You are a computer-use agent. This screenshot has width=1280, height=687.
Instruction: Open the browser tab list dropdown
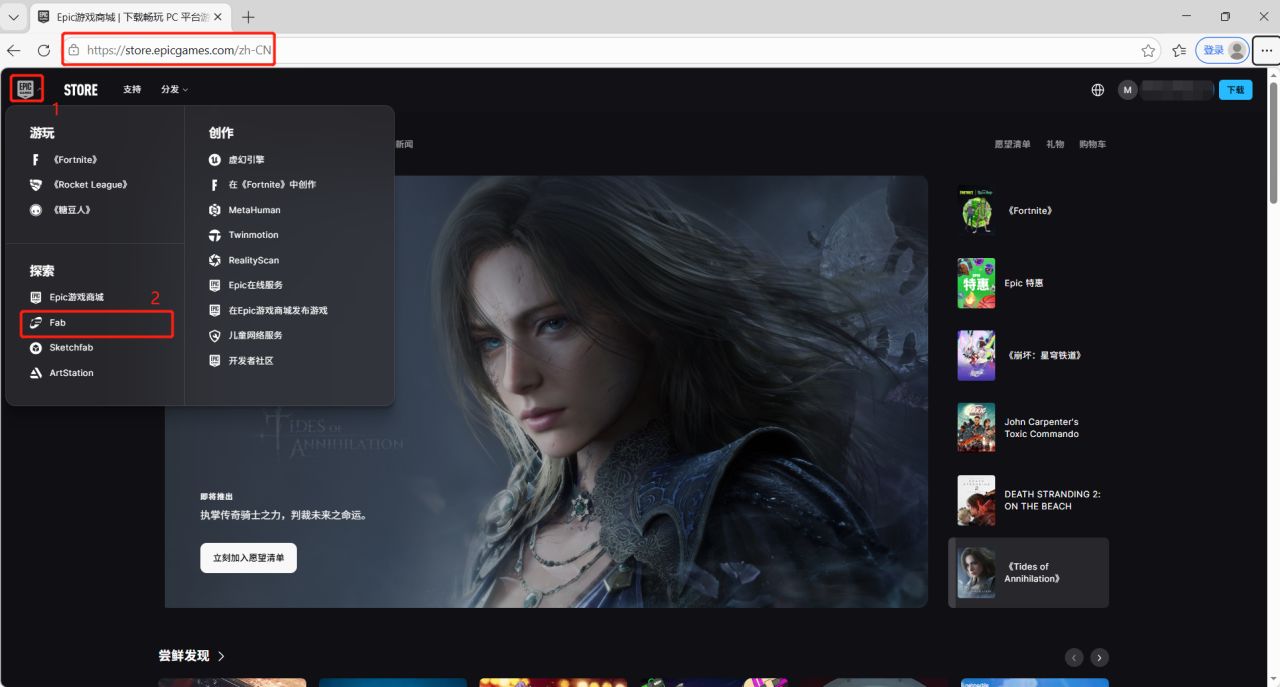[x=14, y=17]
